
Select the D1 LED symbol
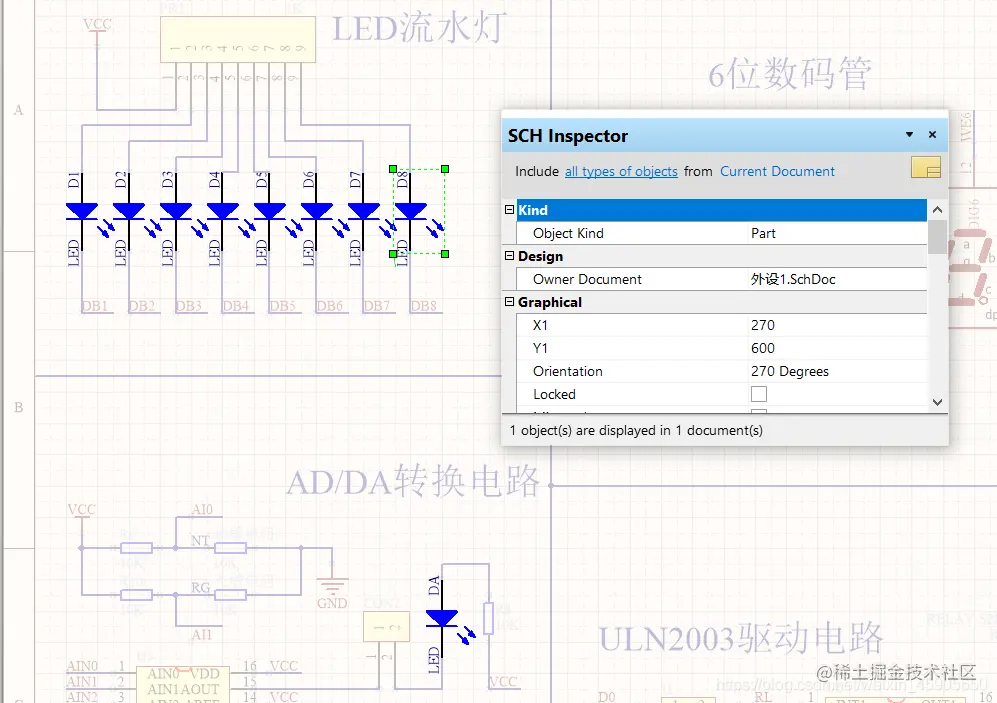tap(81, 212)
